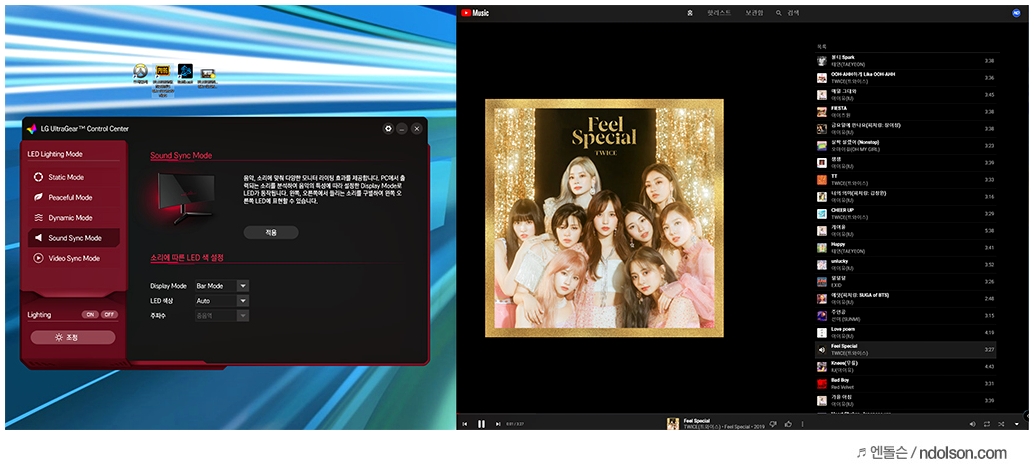Select Sound Sync Mode entry
1034x470 pixels.
73,238
